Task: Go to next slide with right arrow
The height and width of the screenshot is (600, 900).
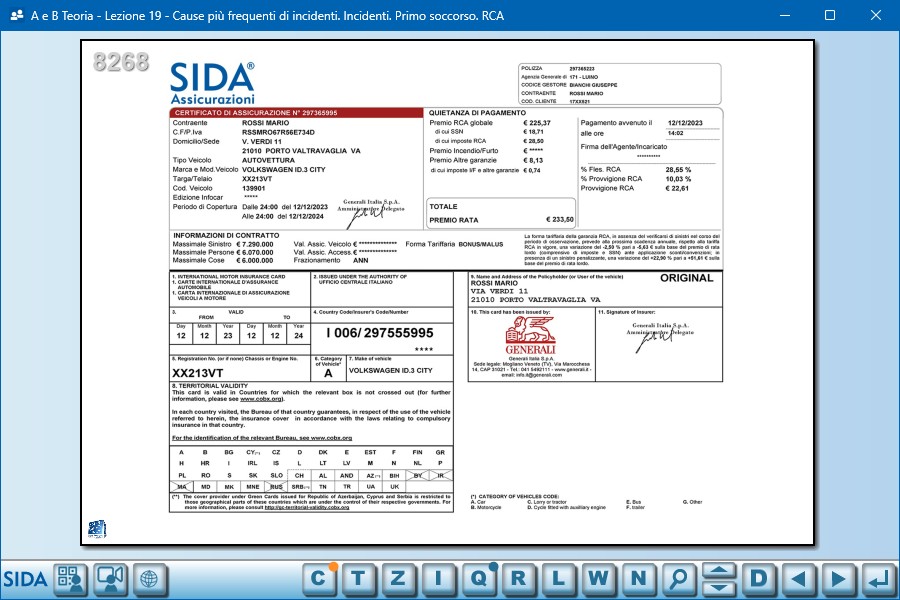Action: [838, 578]
